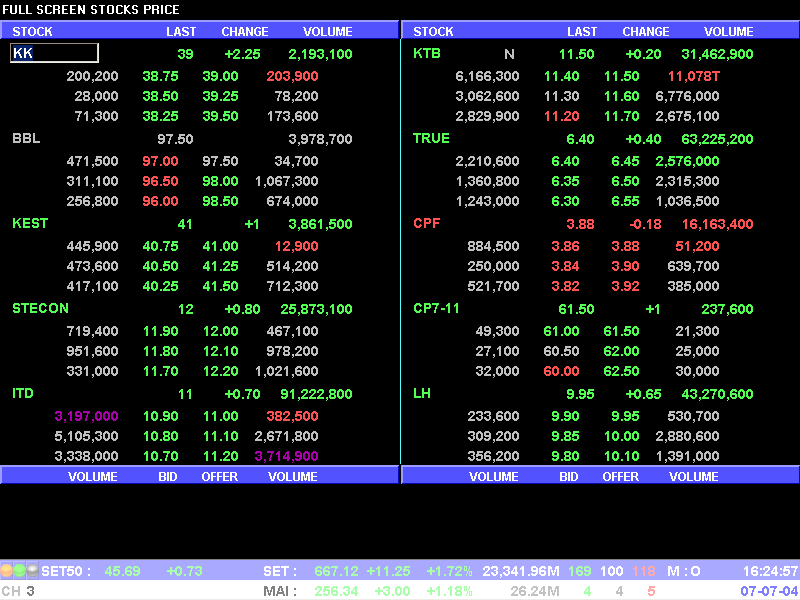Image resolution: width=800 pixels, height=600 pixels.
Task: Click LH total volume 43,270,600
Action: click(x=717, y=394)
